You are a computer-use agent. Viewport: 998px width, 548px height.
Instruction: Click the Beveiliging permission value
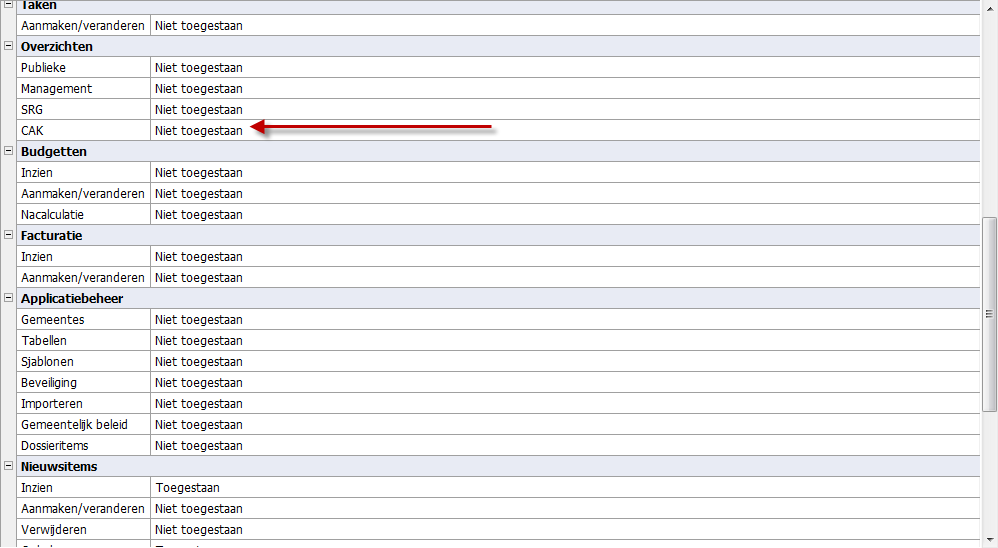pyautogui.click(x=198, y=383)
